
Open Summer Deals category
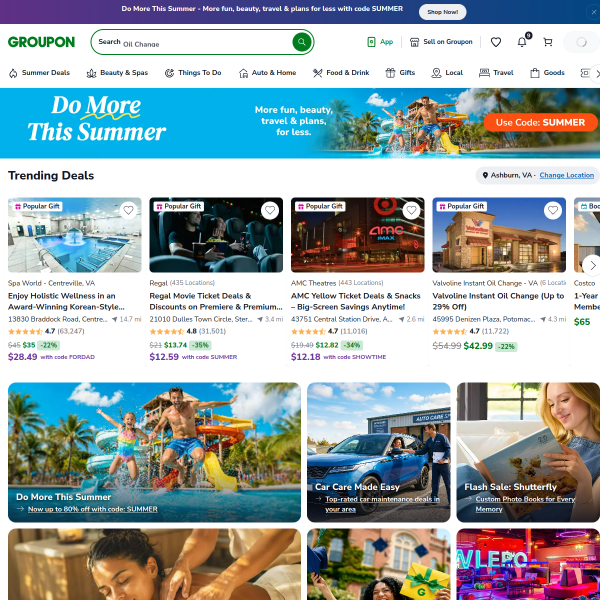(x=39, y=73)
